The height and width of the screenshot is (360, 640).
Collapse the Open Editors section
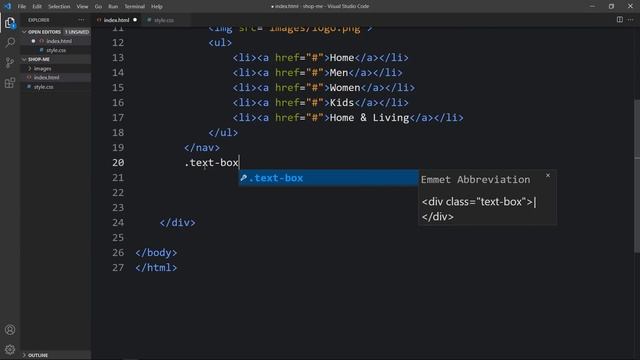[24, 31]
